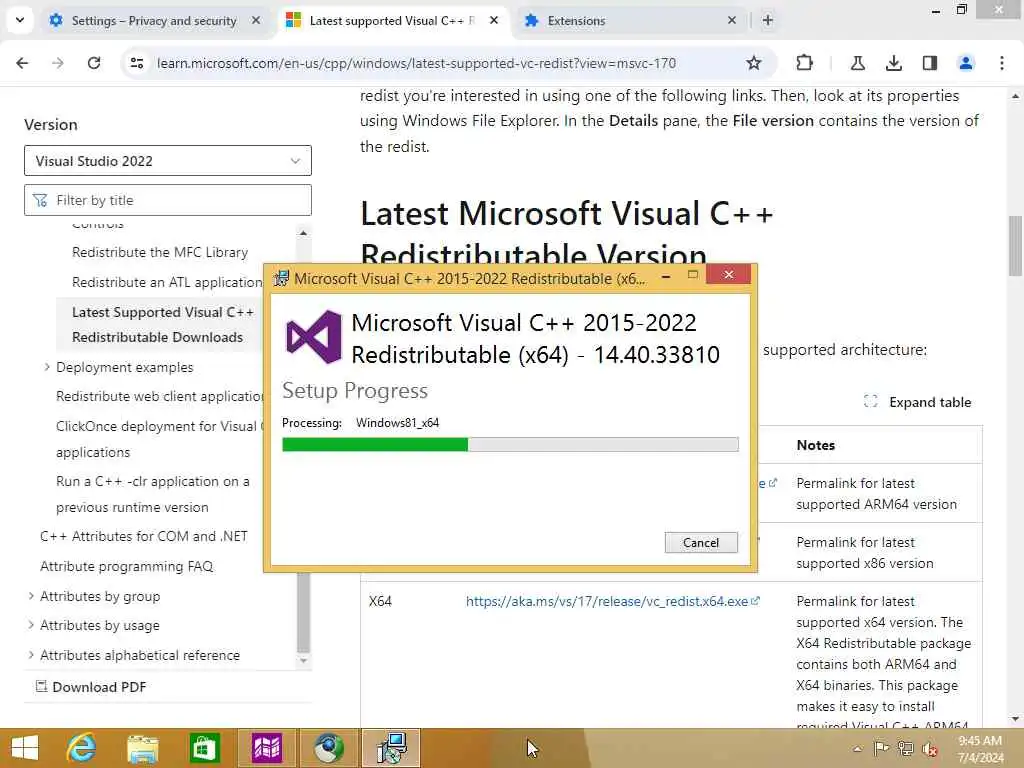Reload the current page
Viewport: 1024px width, 768px height.
pyautogui.click(x=94, y=63)
